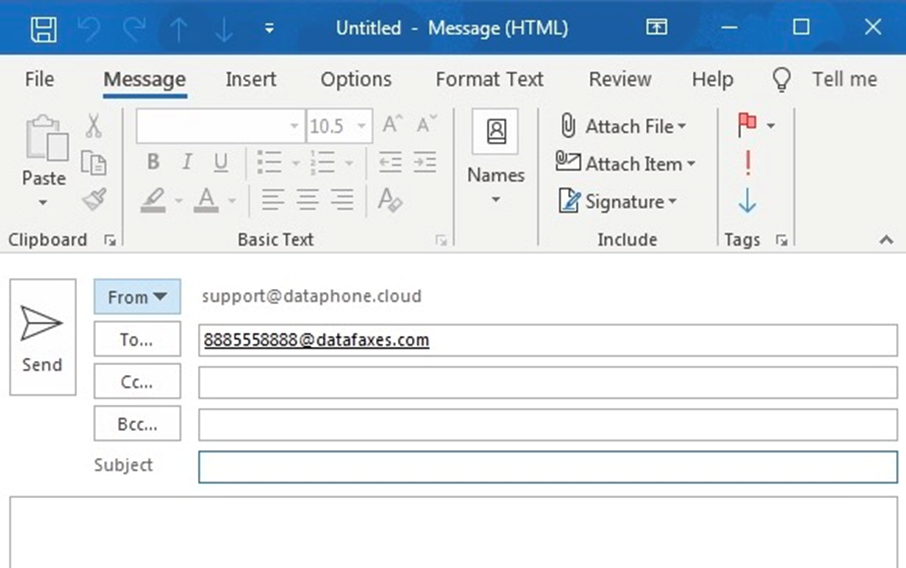Toggle Italic text formatting
The image size is (906, 568).
(186, 162)
